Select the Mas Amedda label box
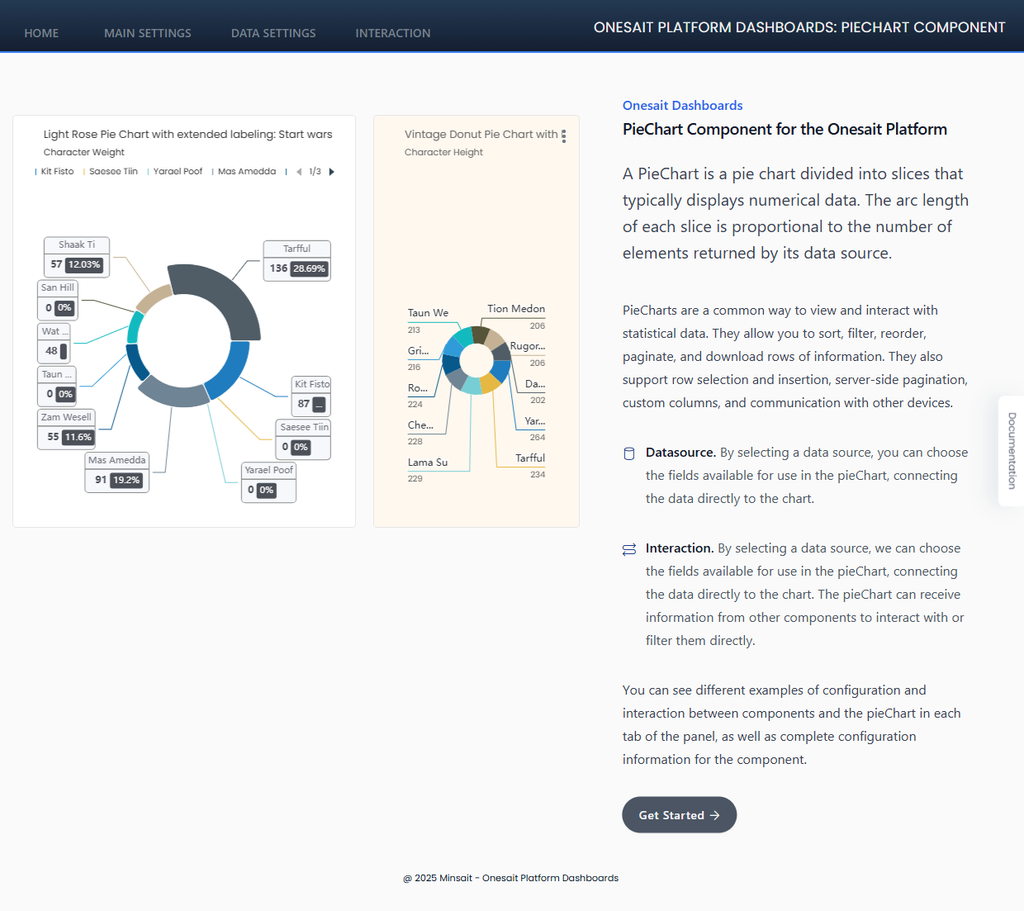Image resolution: width=1024 pixels, height=911 pixels. tap(117, 472)
